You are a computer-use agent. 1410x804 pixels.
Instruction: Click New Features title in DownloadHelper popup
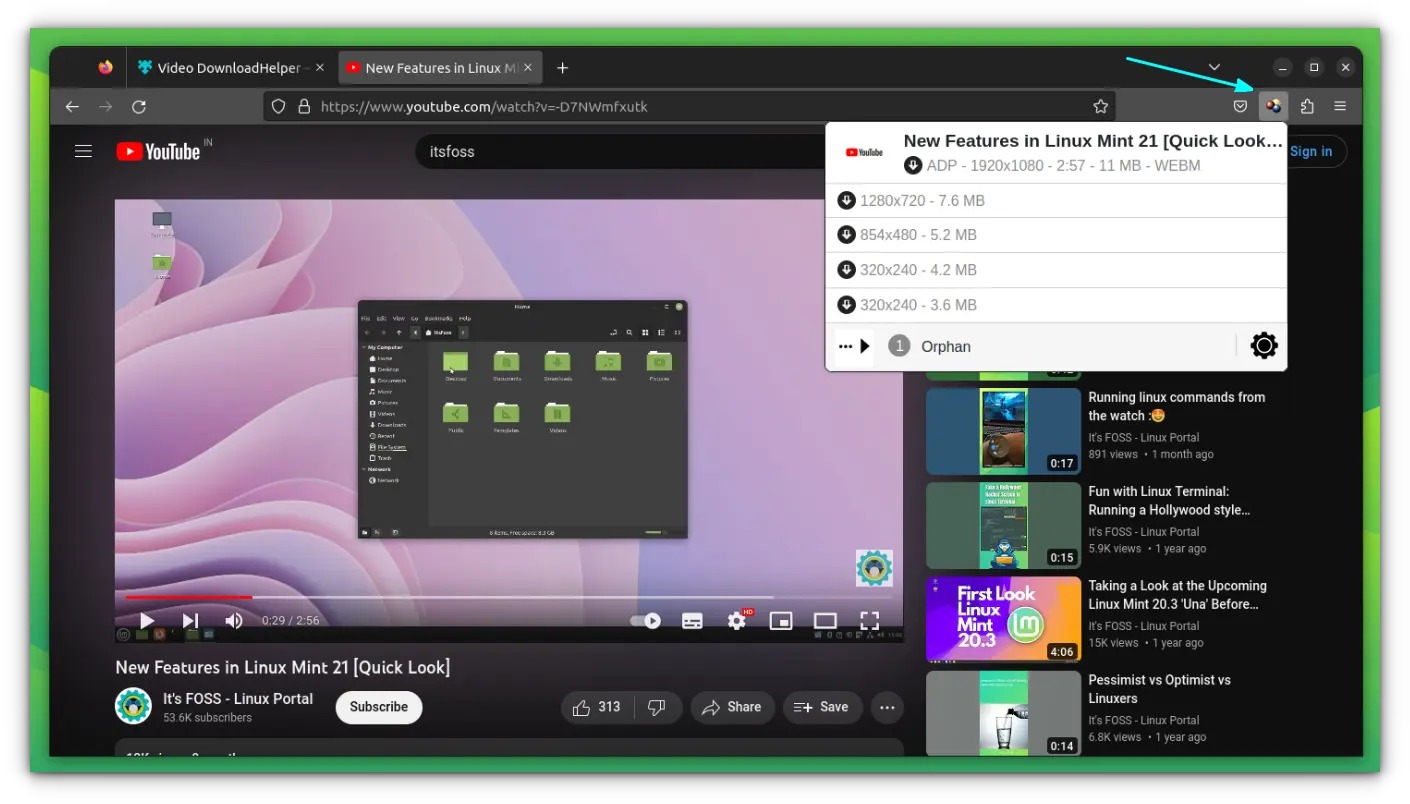tap(1093, 141)
